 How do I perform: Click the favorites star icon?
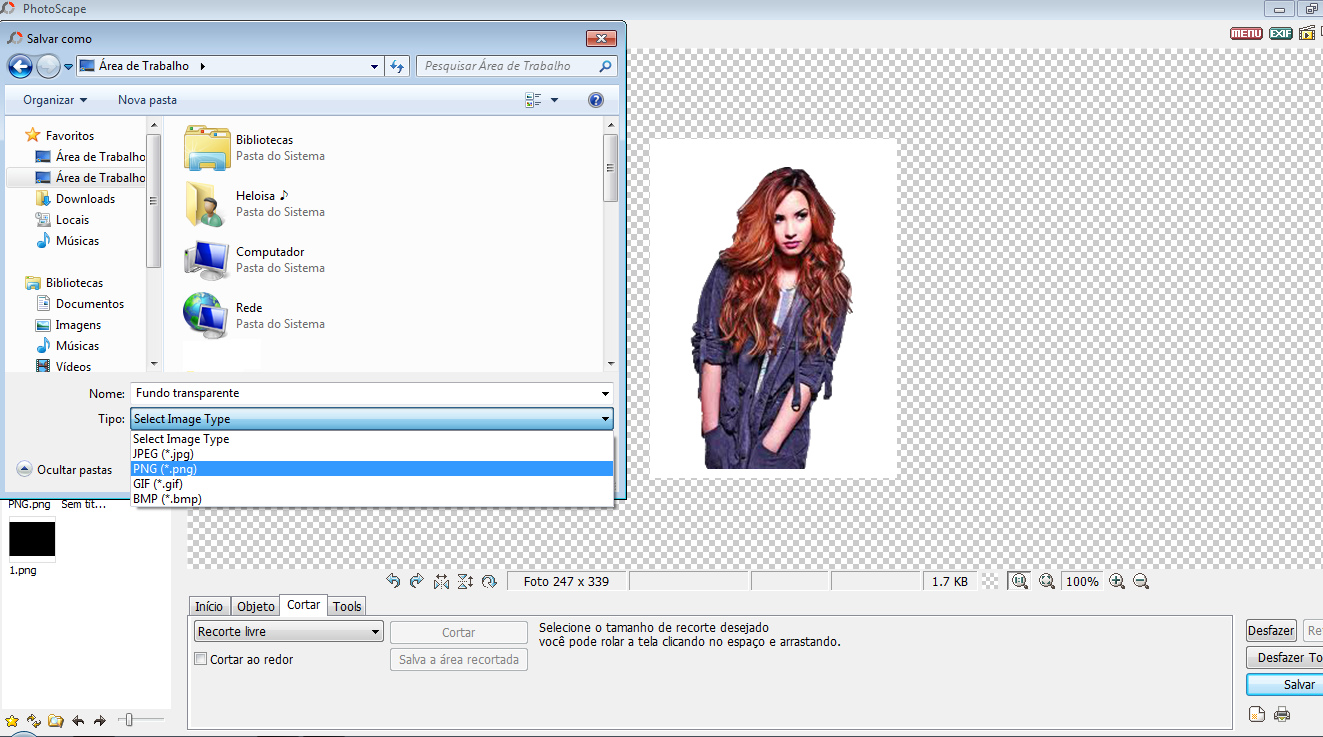[14, 719]
